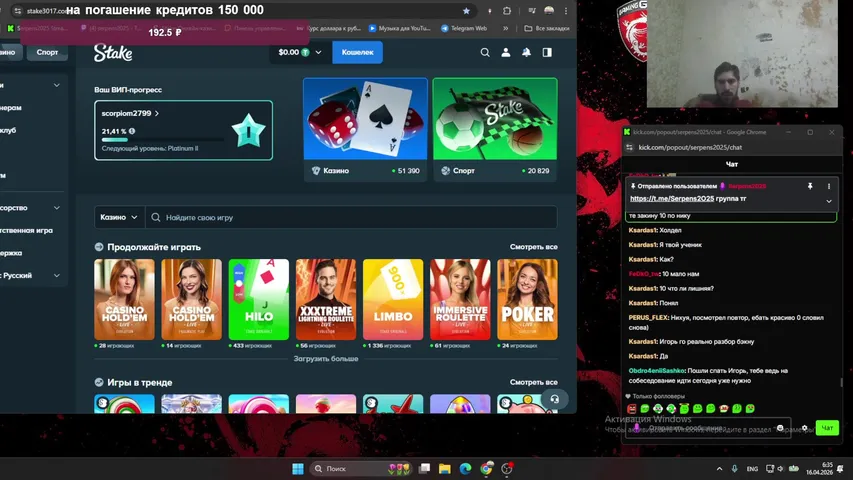Expand the Русский language selector in sidebar
The width and height of the screenshot is (853, 480).
(57, 275)
